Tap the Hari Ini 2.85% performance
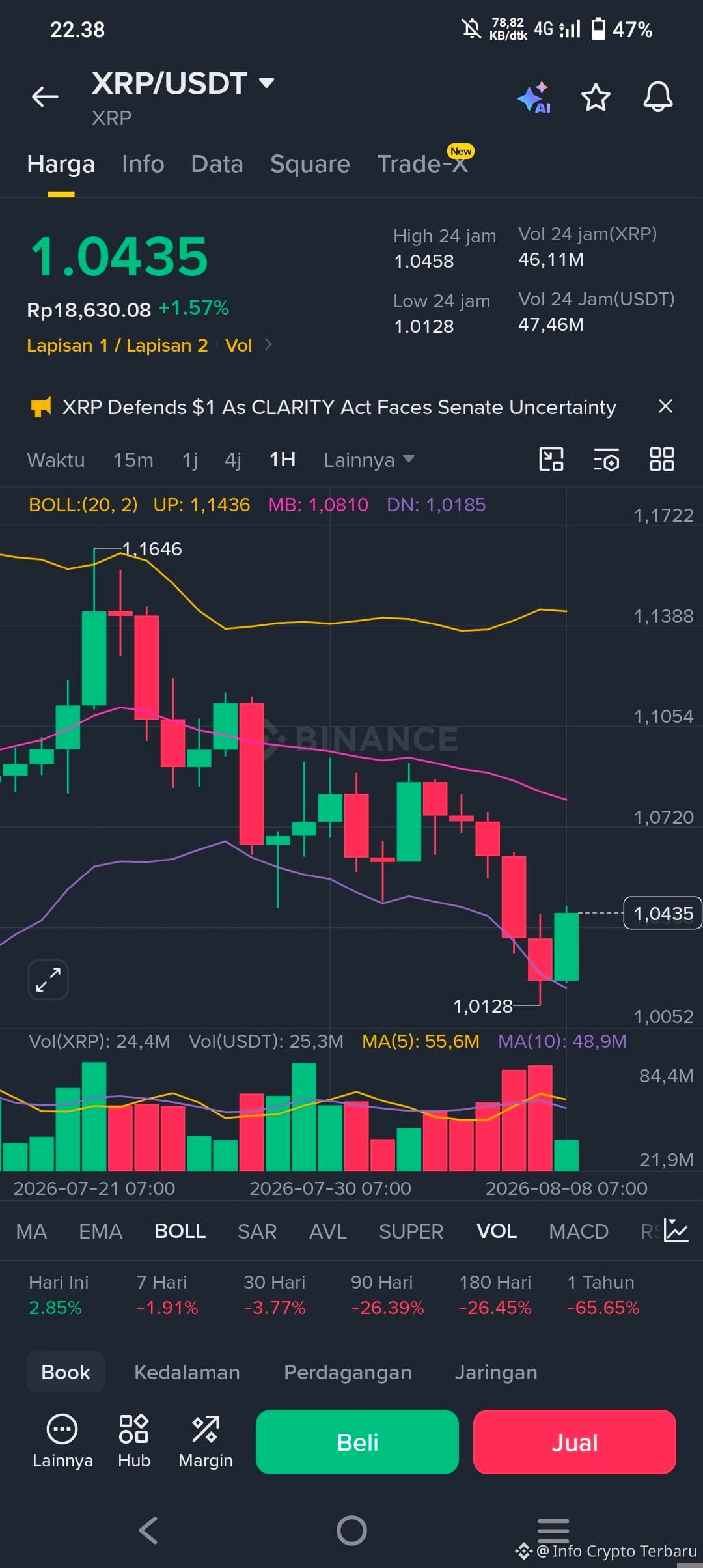 pos(59,1295)
